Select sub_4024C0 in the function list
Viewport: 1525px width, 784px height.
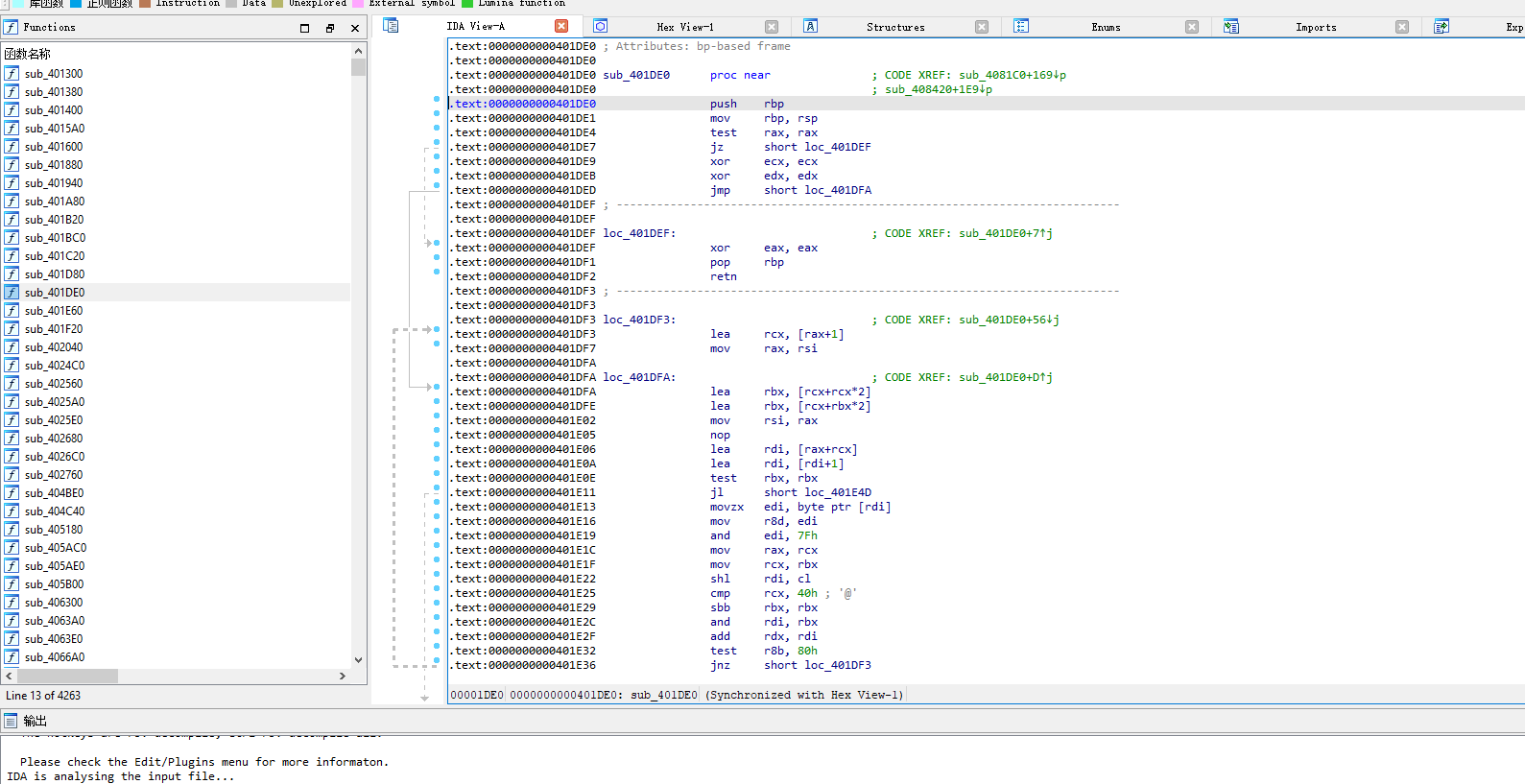coord(55,365)
